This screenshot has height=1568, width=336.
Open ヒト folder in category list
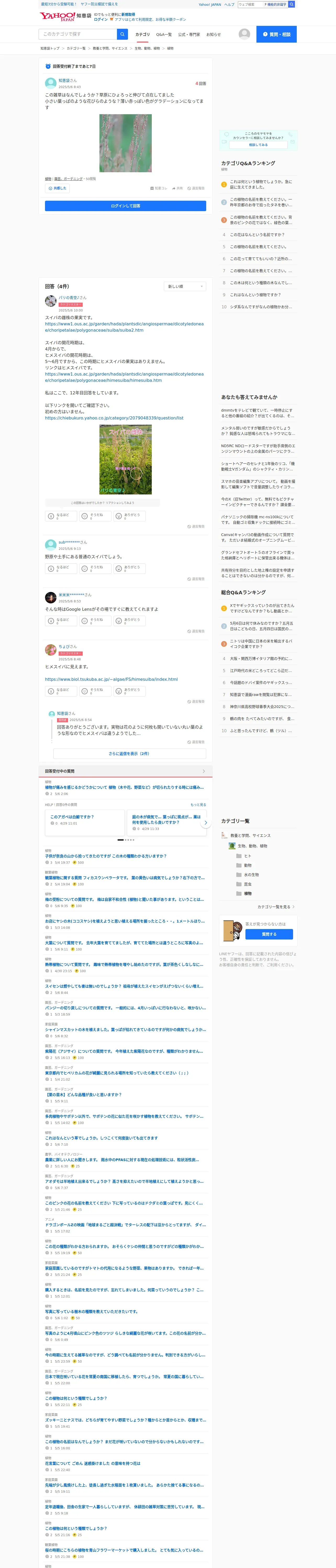pos(243,855)
